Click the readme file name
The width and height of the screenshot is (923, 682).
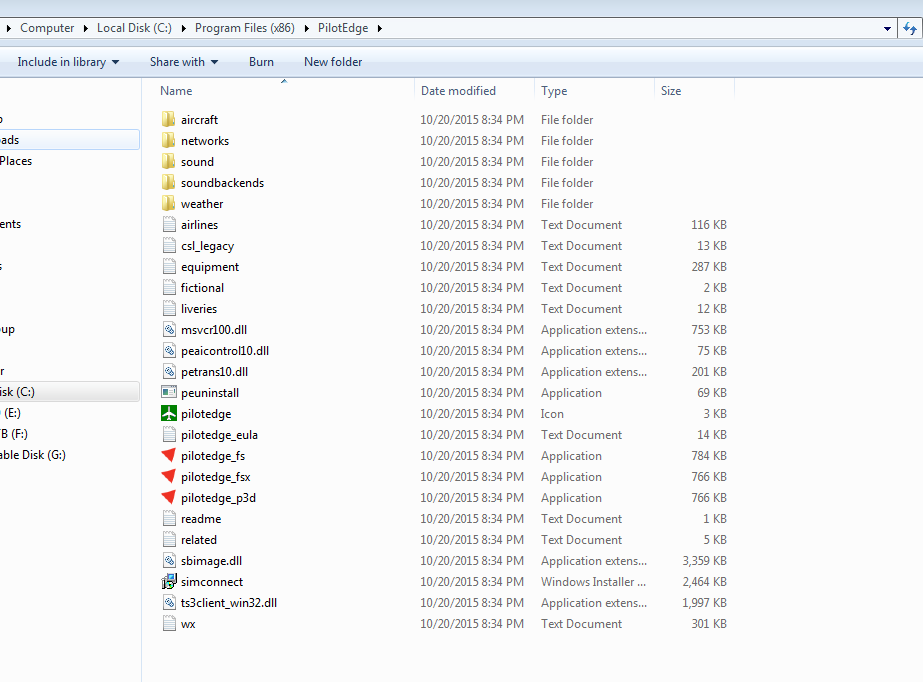201,519
